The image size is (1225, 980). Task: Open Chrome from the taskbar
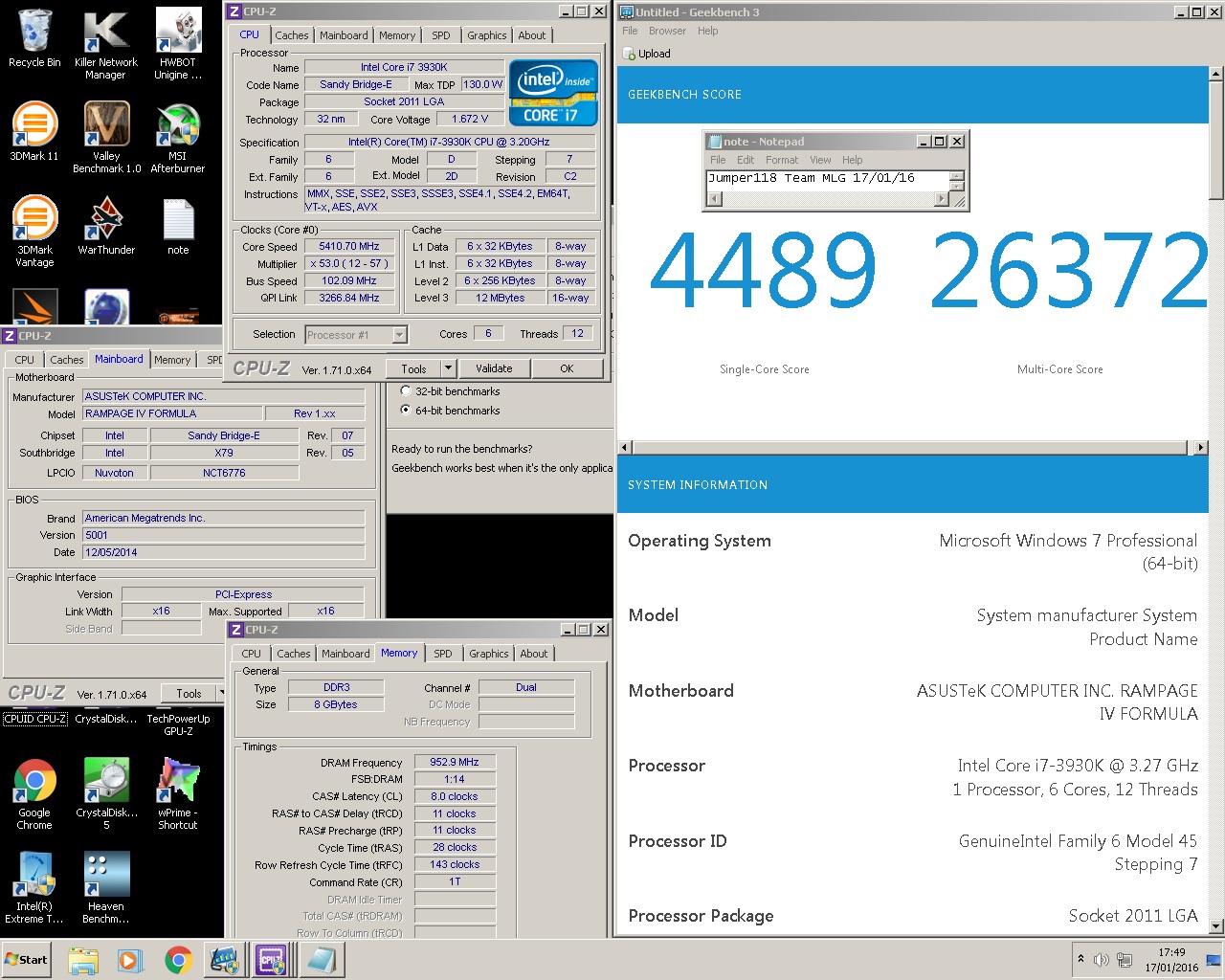click(178, 960)
